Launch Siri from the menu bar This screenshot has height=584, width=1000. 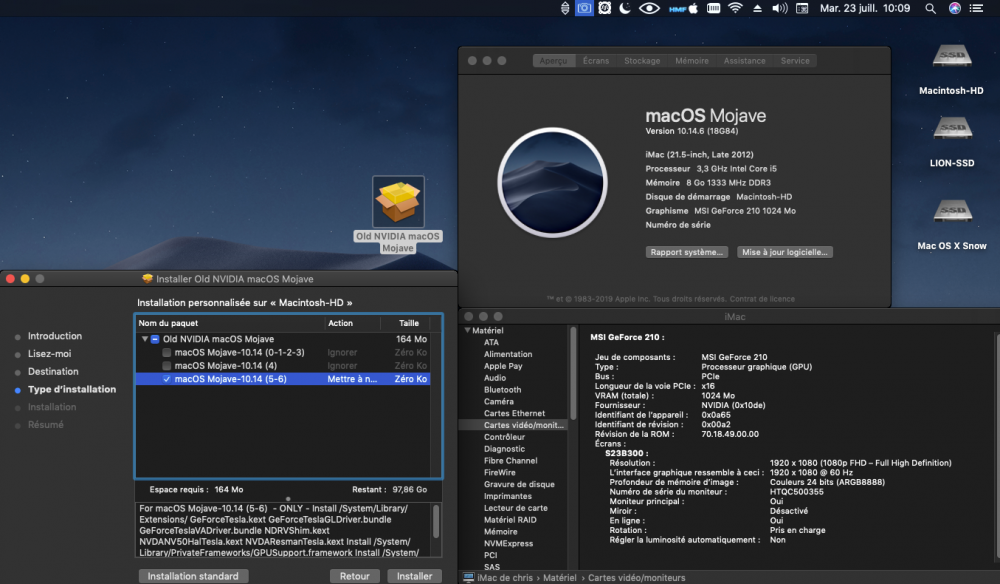(x=955, y=8)
